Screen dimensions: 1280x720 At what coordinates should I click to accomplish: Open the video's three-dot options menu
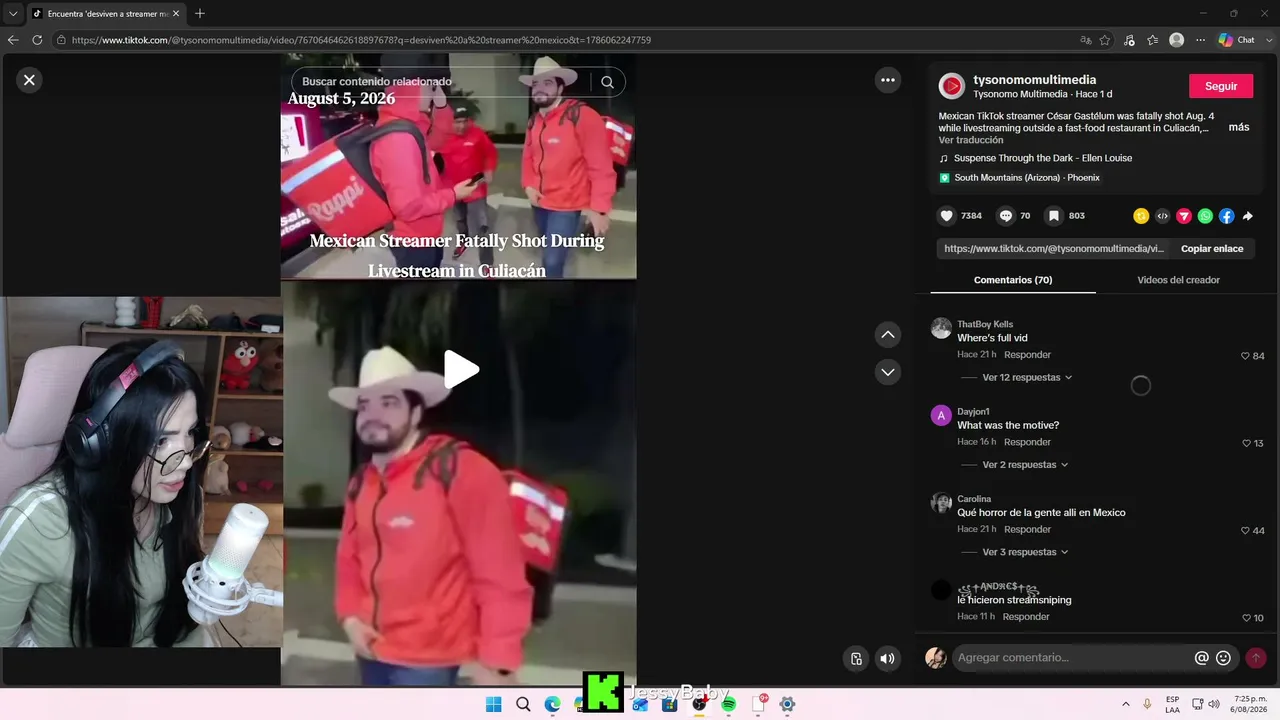(x=888, y=80)
